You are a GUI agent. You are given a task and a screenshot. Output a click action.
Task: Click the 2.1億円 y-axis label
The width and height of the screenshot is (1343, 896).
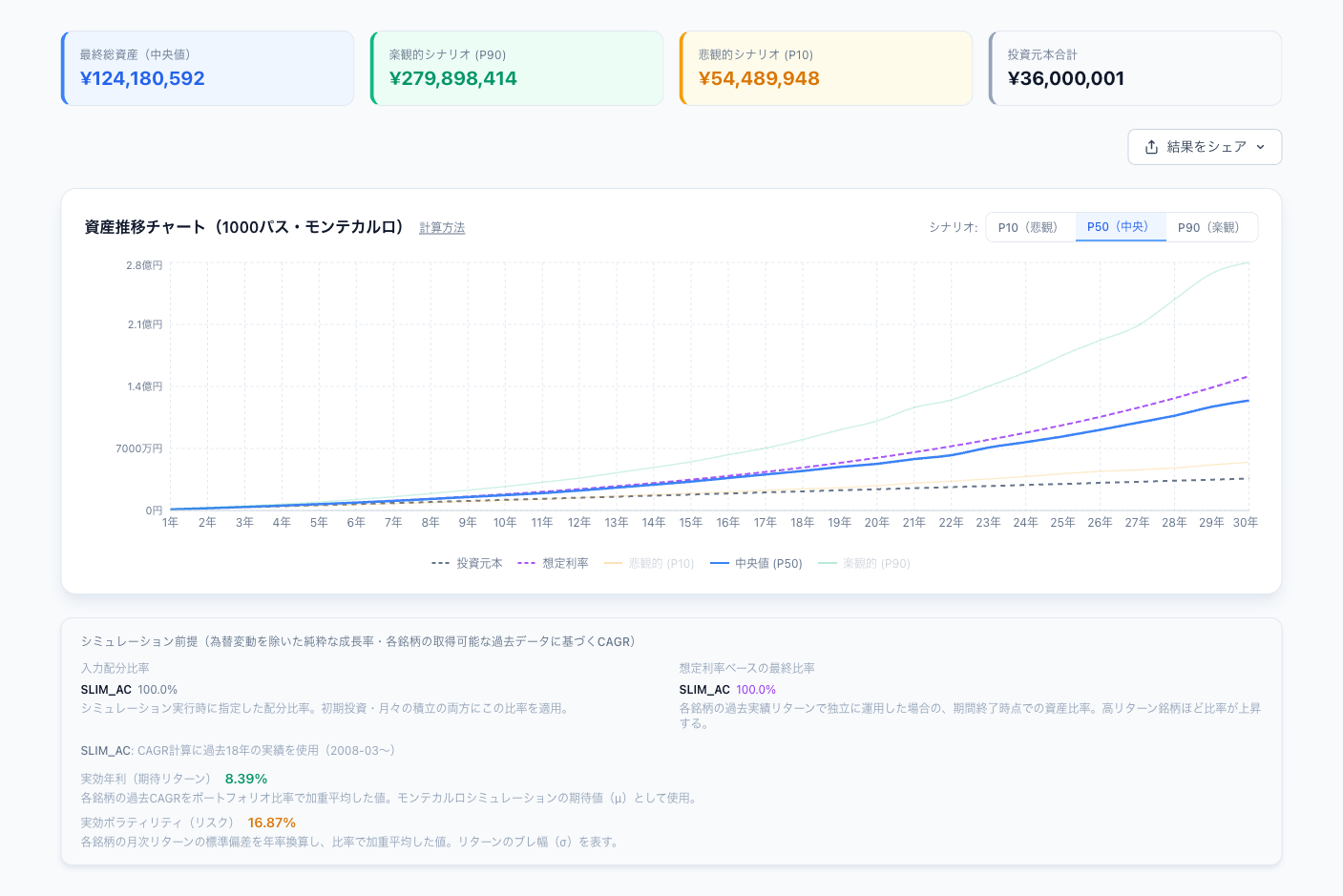click(145, 324)
